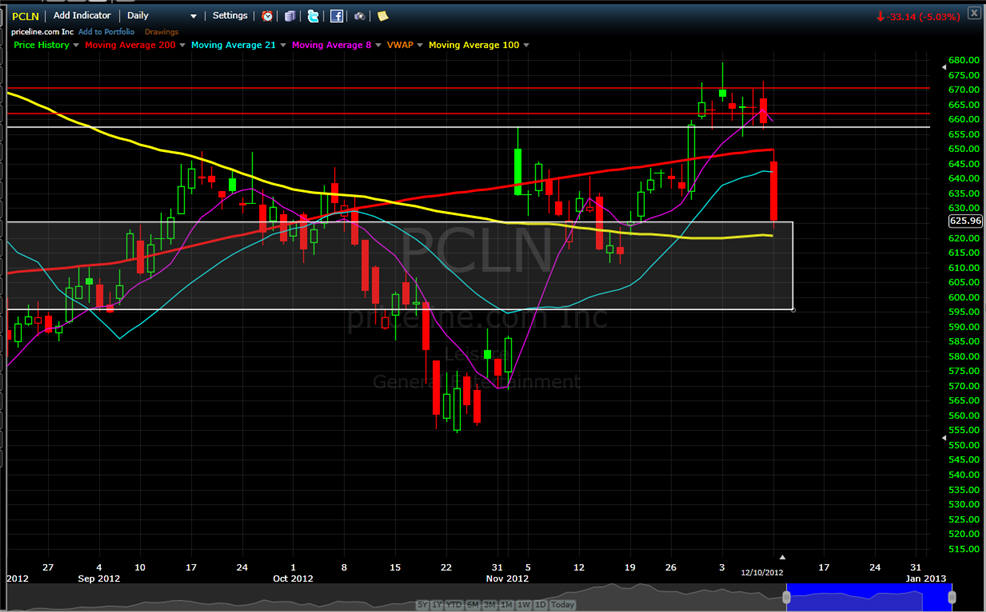
Task: Click the stacked documents icon in toolbar
Action: point(290,16)
